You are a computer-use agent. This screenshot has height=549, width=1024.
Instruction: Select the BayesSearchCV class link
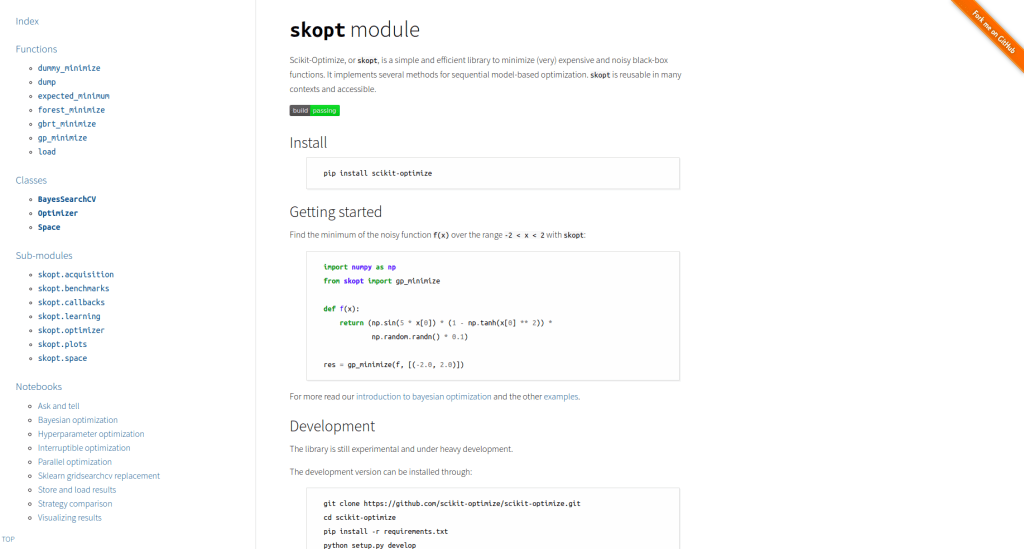[x=67, y=199]
